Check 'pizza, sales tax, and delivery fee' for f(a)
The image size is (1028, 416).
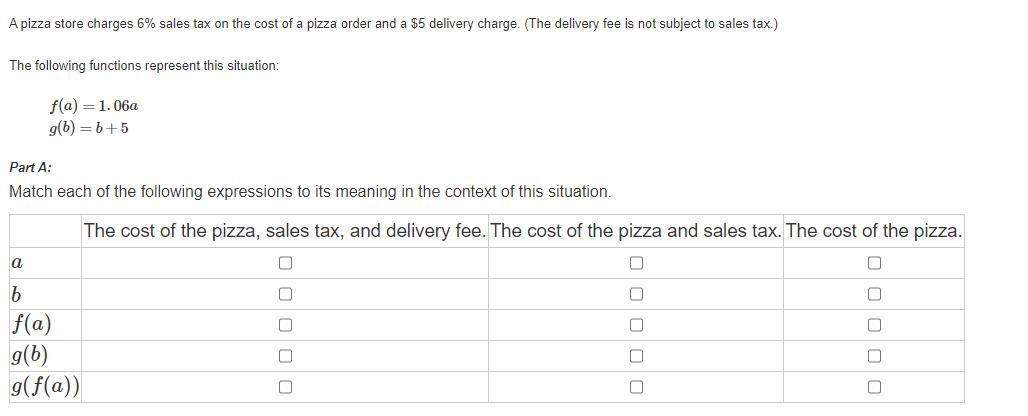[x=285, y=325]
